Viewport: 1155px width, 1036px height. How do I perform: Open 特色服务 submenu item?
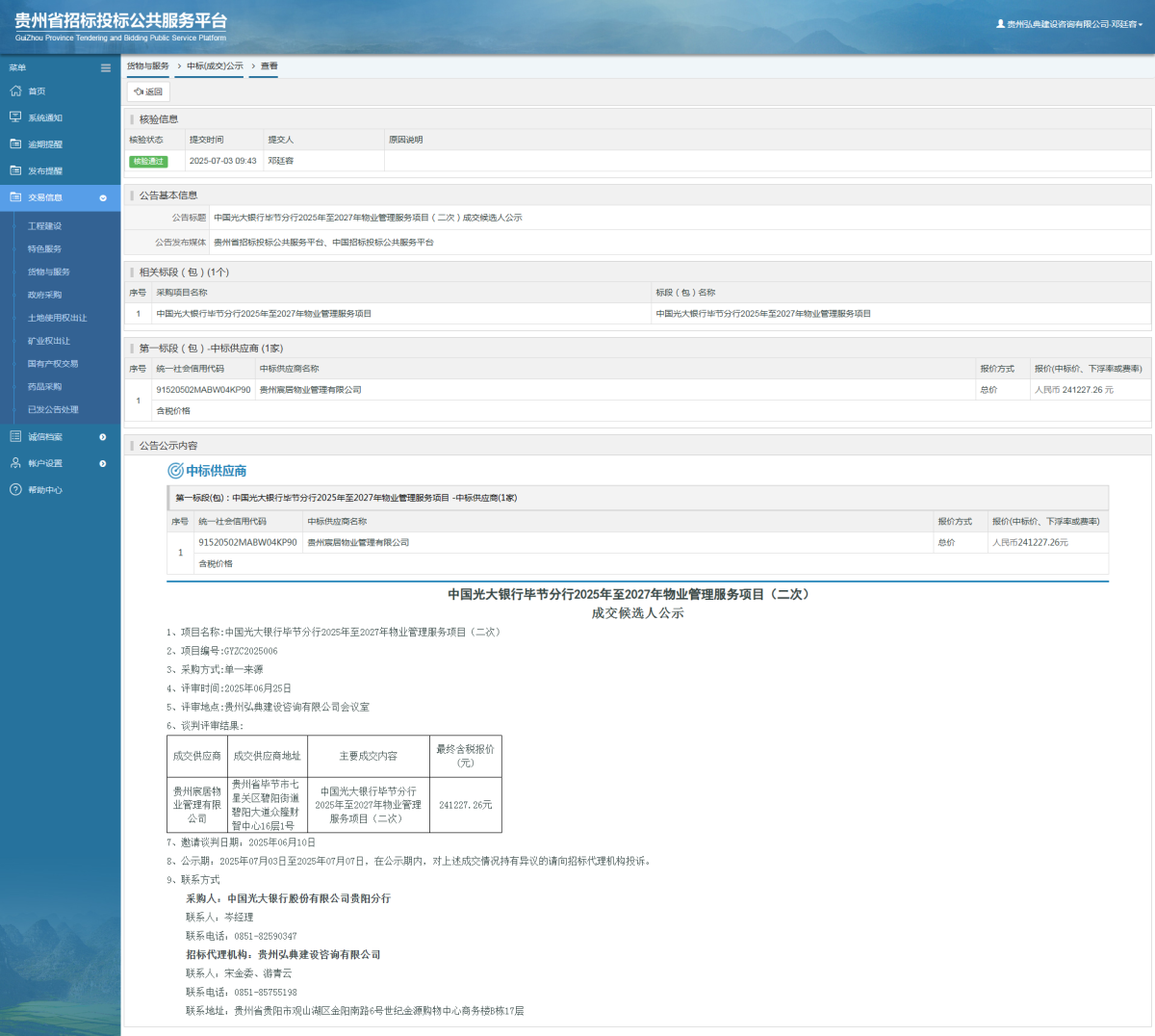(x=44, y=249)
